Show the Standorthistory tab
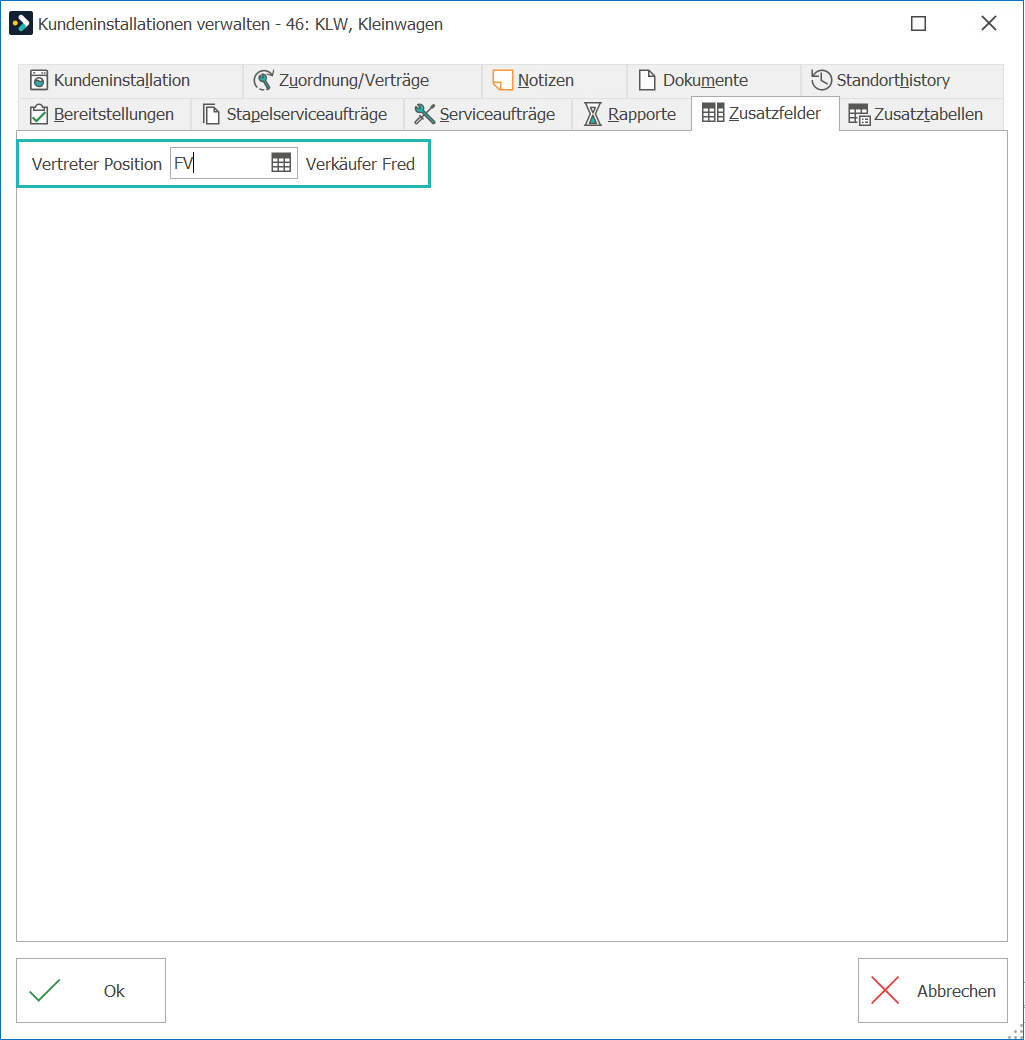Viewport: 1025px width, 1040px height. 902,80
